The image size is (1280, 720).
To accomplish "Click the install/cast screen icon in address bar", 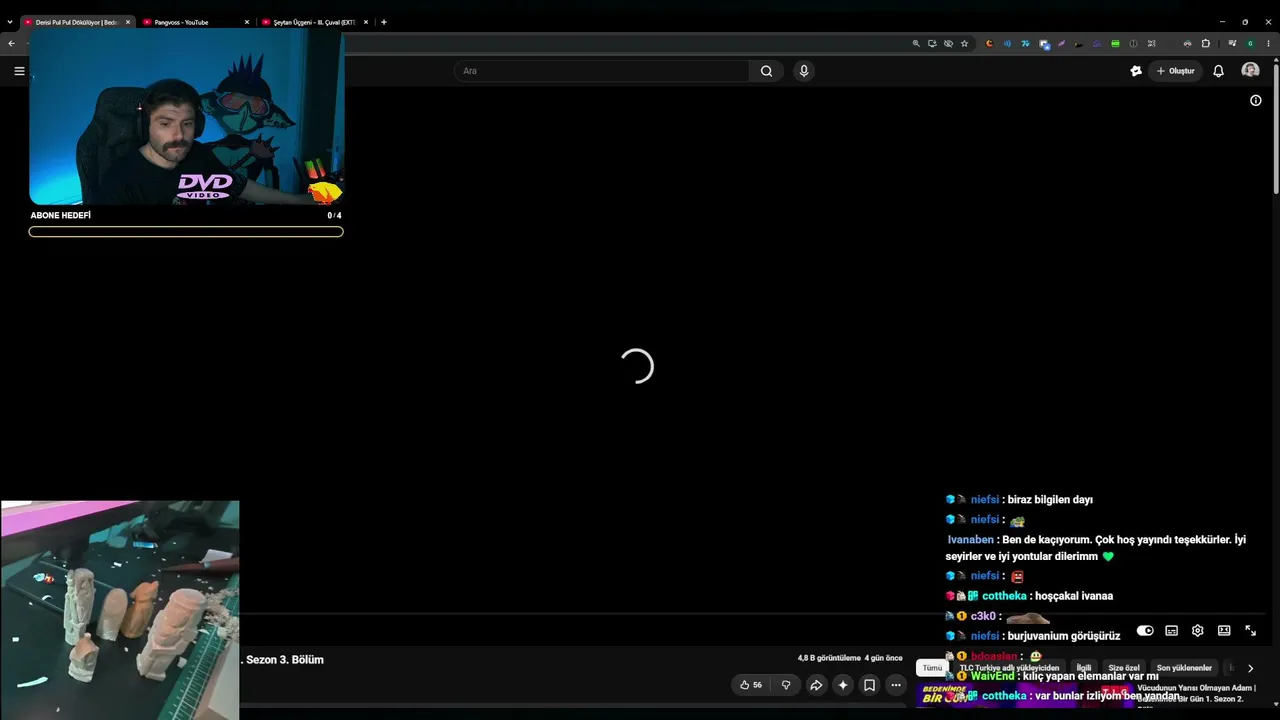I will [x=932, y=44].
